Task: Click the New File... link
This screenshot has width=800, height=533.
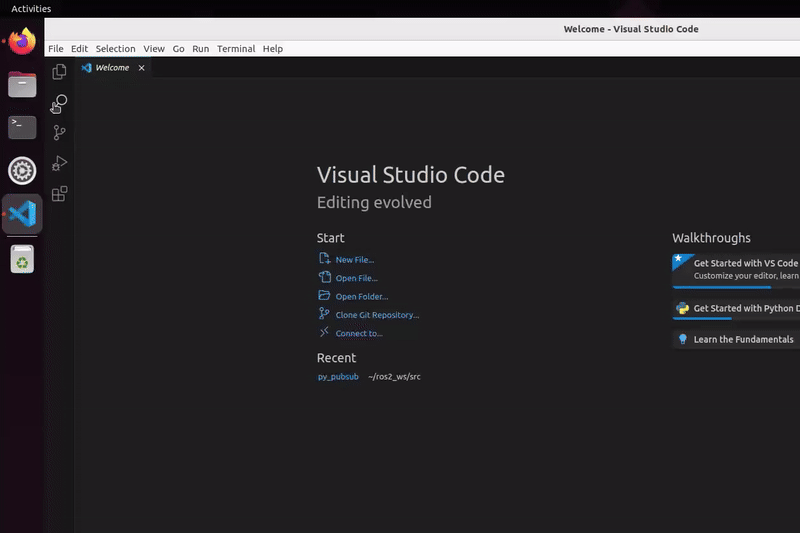Action: [355, 260]
